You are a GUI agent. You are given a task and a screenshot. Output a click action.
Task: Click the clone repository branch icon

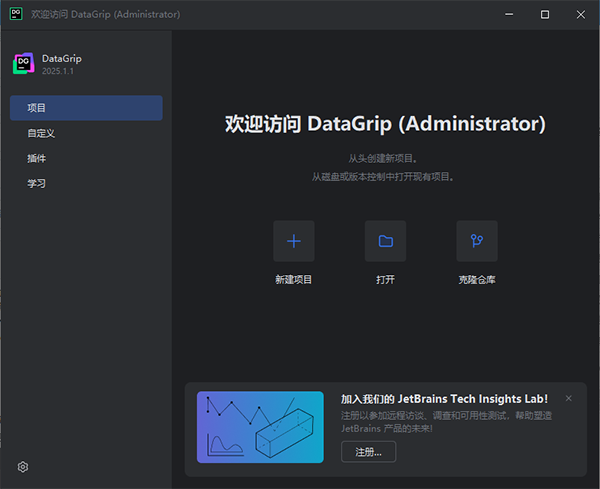point(477,241)
